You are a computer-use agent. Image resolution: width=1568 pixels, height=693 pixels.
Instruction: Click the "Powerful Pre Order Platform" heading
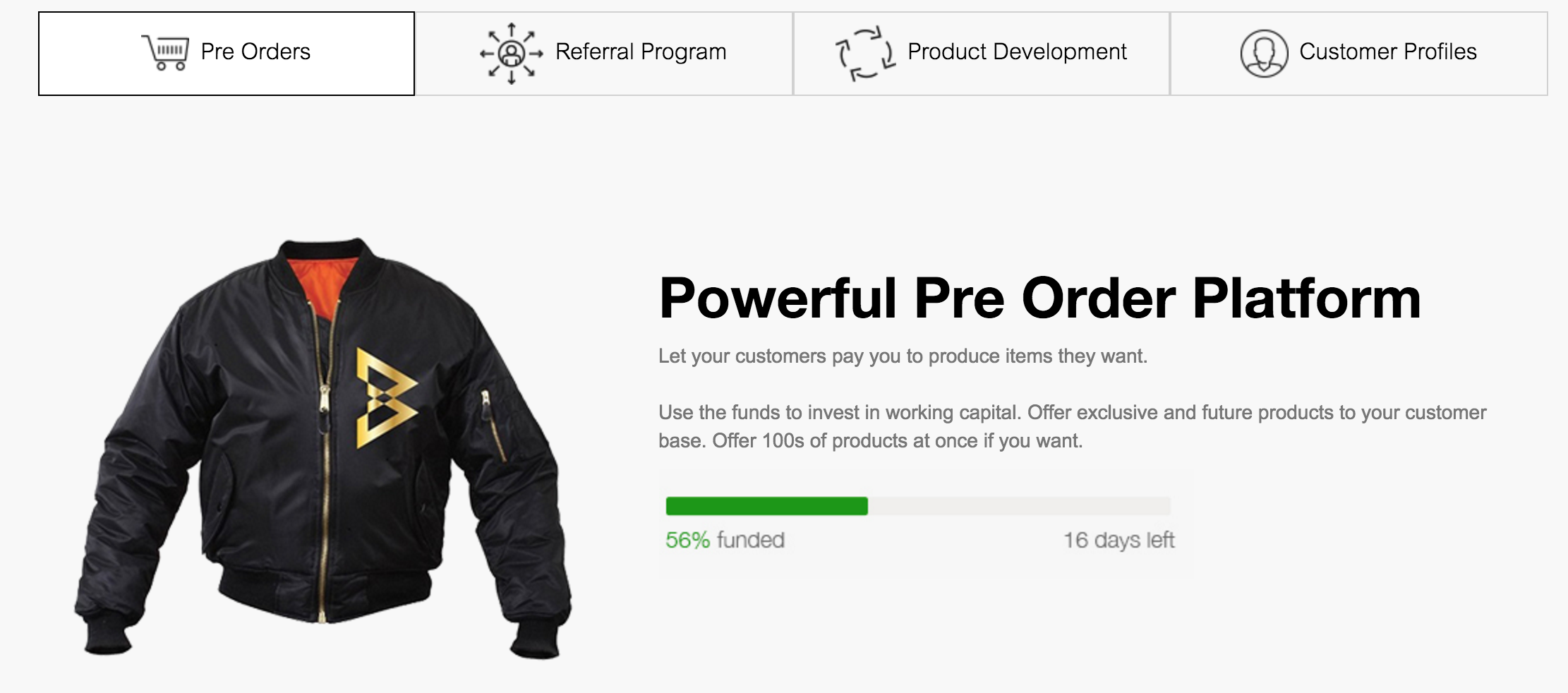1039,299
